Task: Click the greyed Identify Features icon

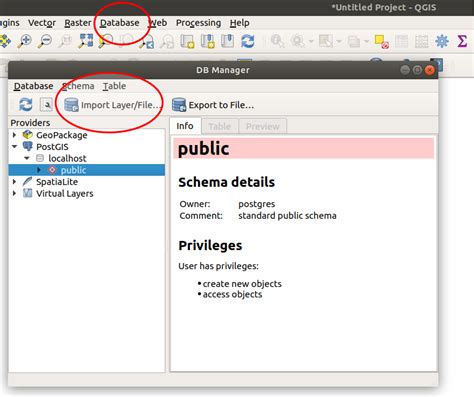Action: (x=277, y=41)
